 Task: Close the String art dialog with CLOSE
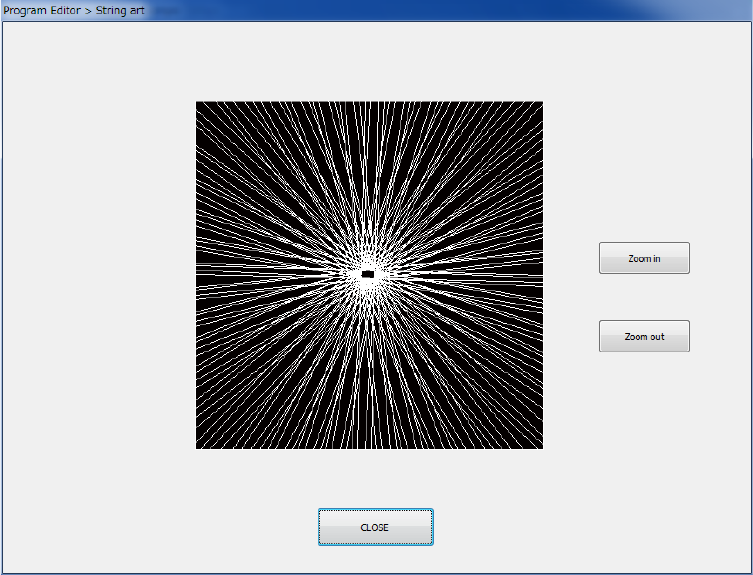(x=375, y=527)
